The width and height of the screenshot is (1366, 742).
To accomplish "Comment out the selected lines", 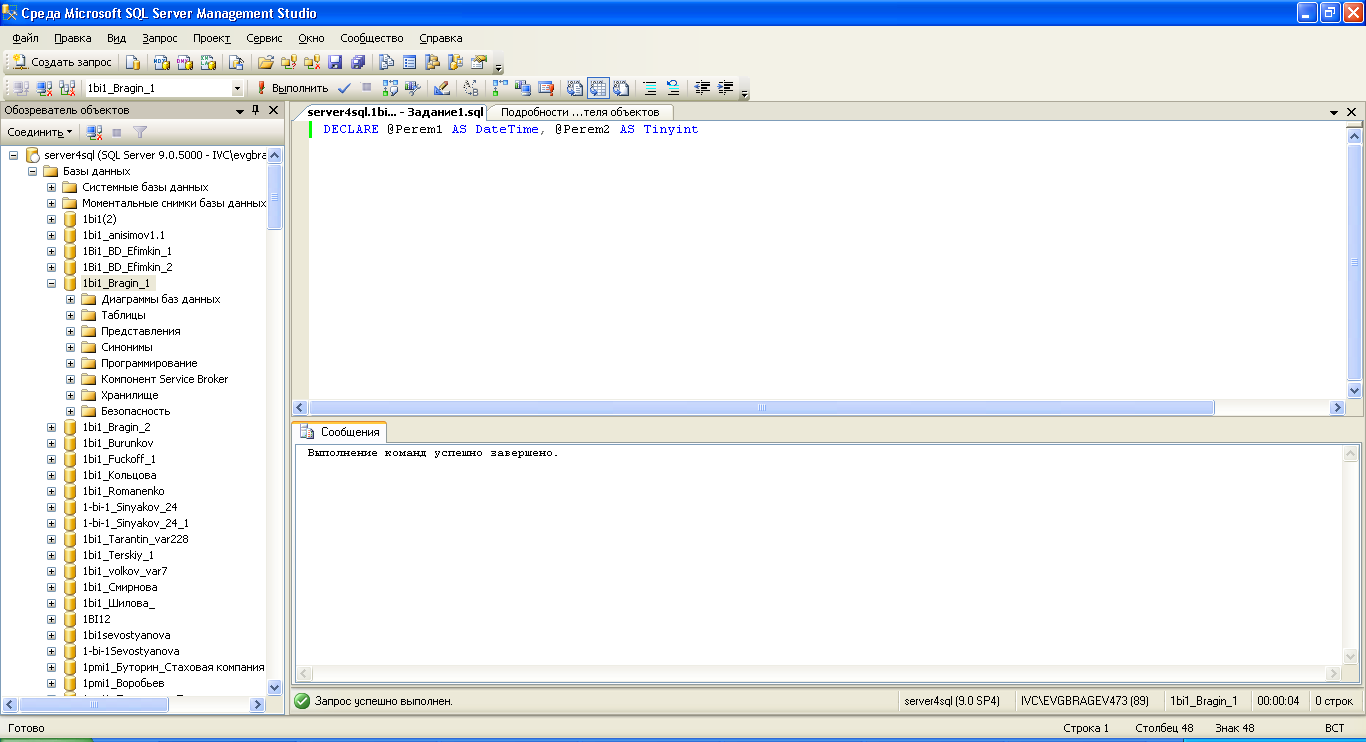I will [648, 88].
